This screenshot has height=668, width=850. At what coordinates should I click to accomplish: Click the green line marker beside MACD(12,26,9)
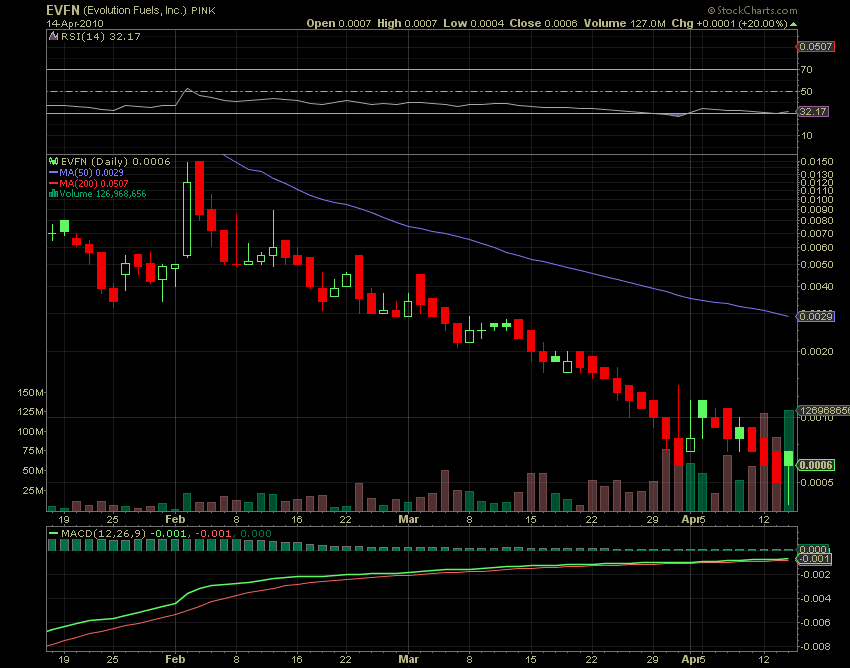[53, 534]
